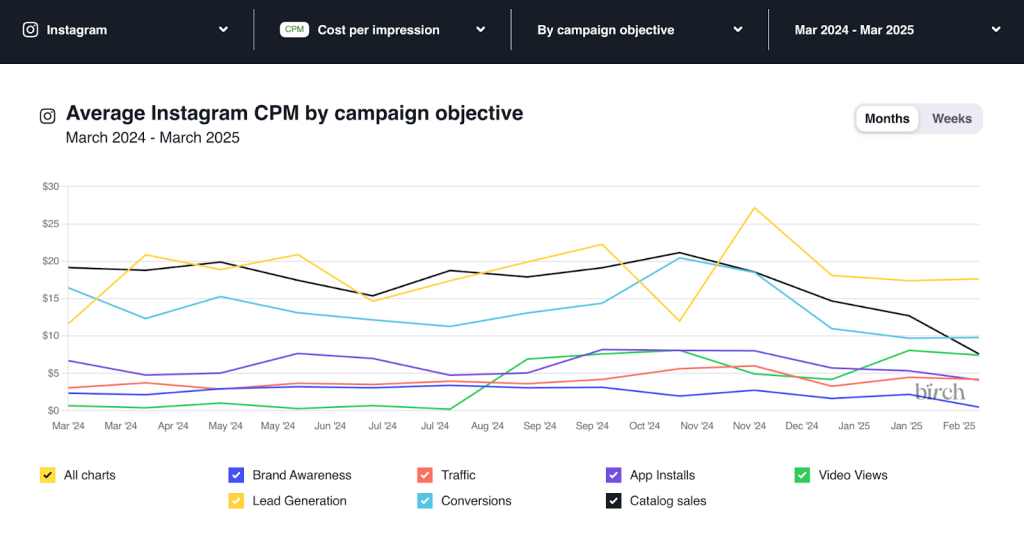This screenshot has width=1024, height=550.
Task: Click the birch watermark logo
Action: coord(941,390)
